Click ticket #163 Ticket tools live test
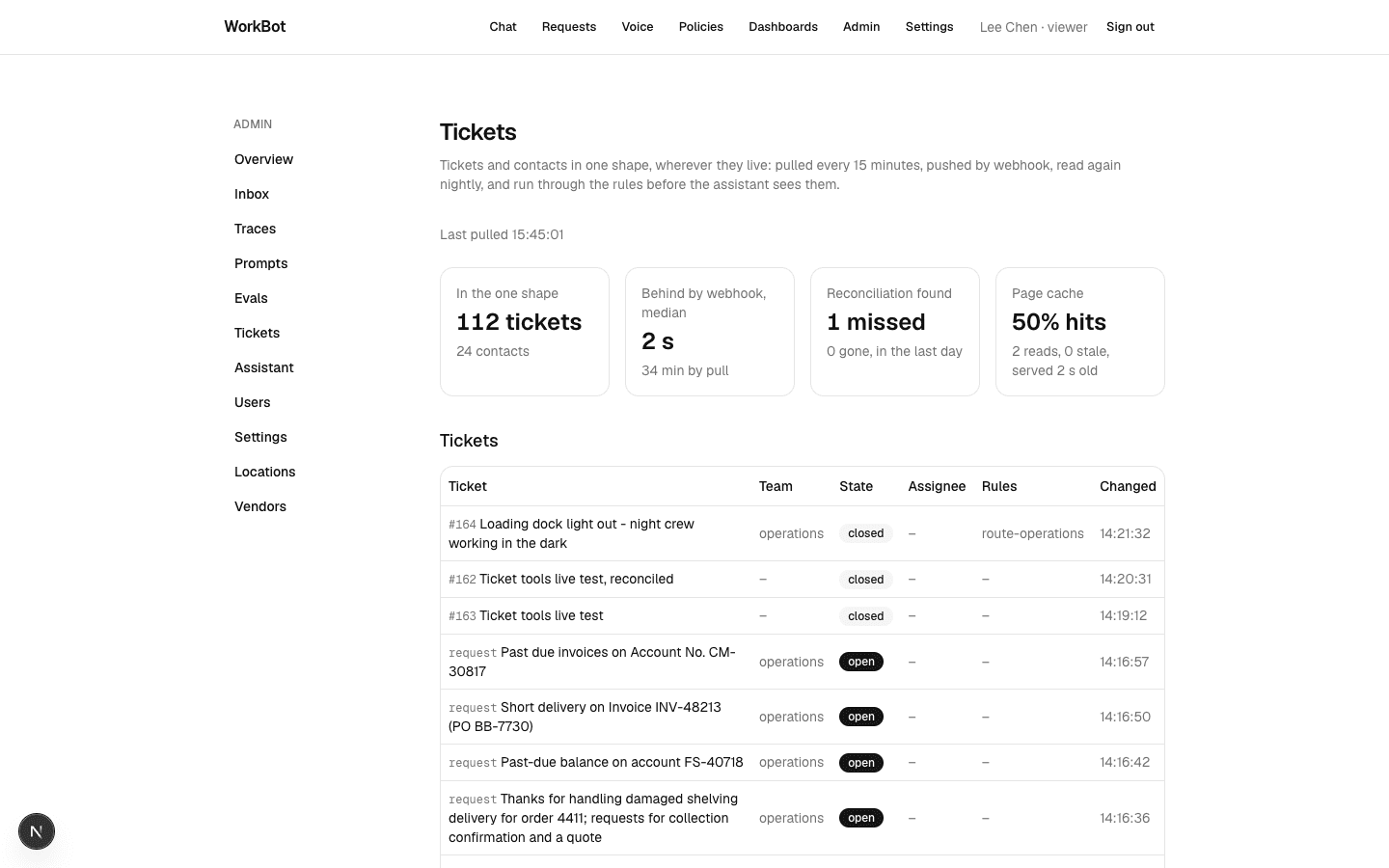The width and height of the screenshot is (1389, 868). [526, 615]
